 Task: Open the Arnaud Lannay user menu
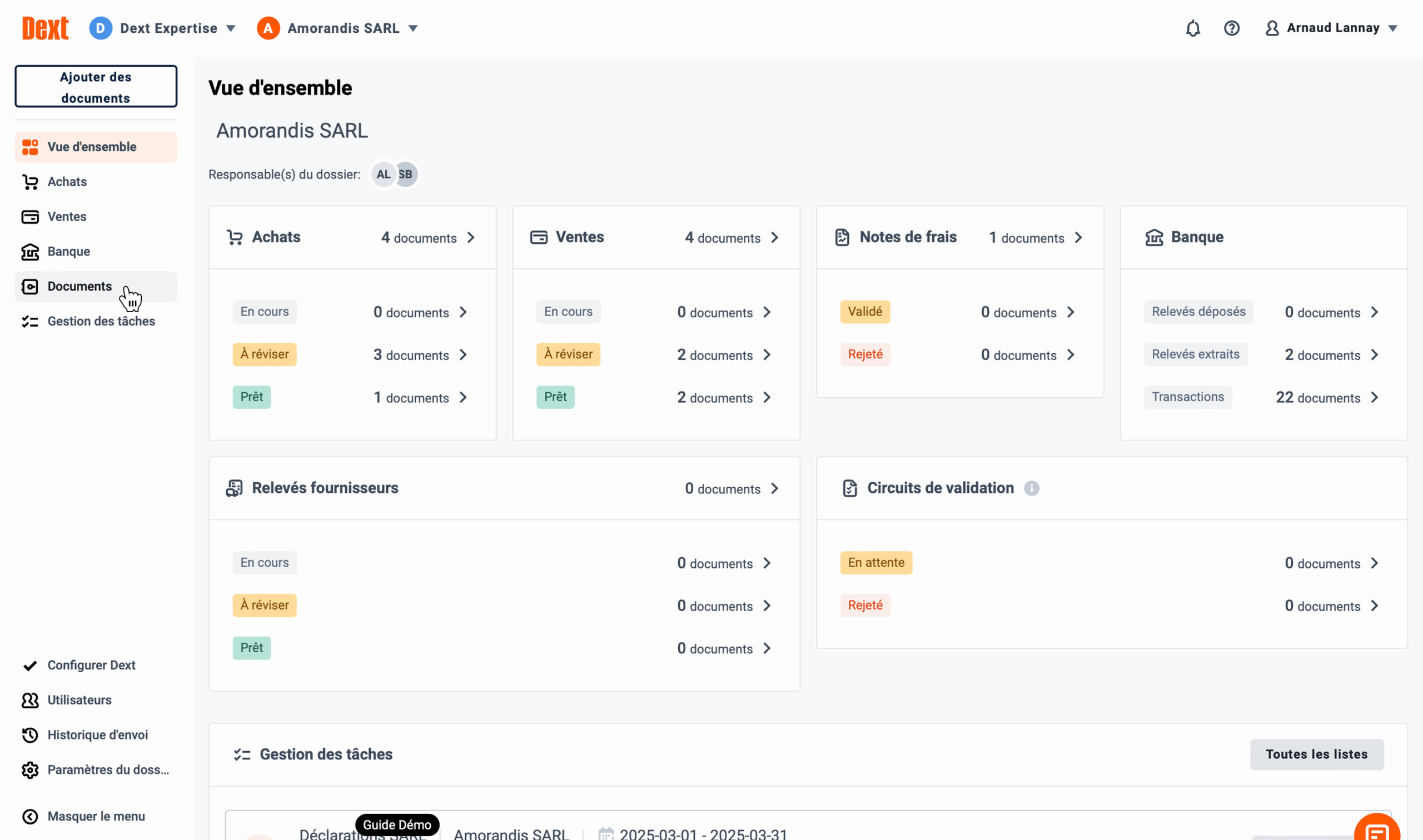[x=1331, y=28]
